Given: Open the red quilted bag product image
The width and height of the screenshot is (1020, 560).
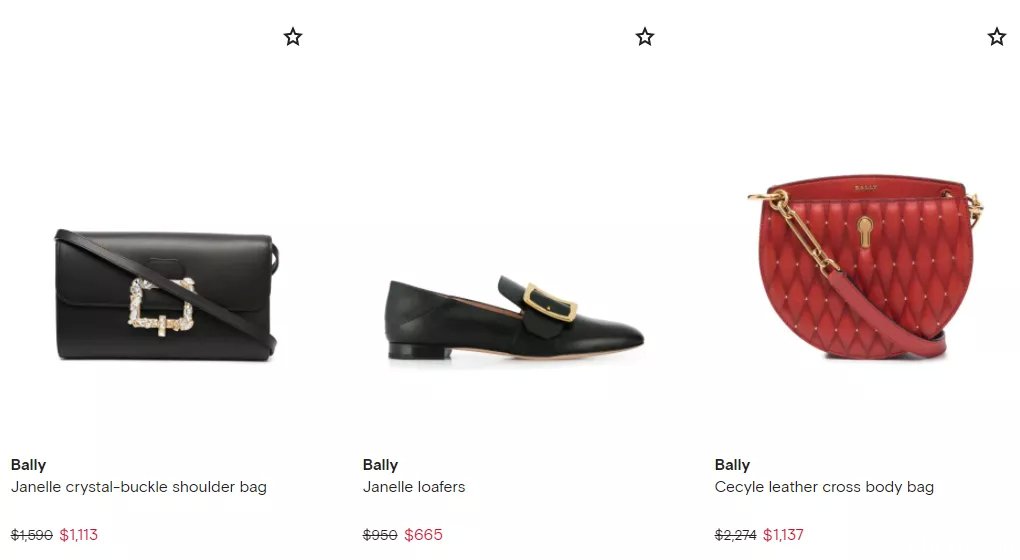Looking at the screenshot, I should point(865,265).
